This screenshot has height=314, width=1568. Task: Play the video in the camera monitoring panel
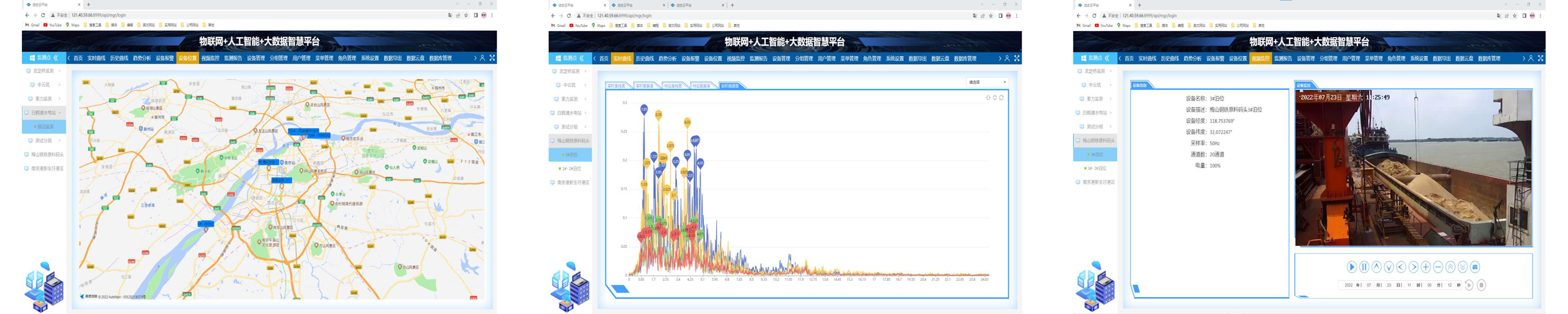pyautogui.click(x=1351, y=267)
